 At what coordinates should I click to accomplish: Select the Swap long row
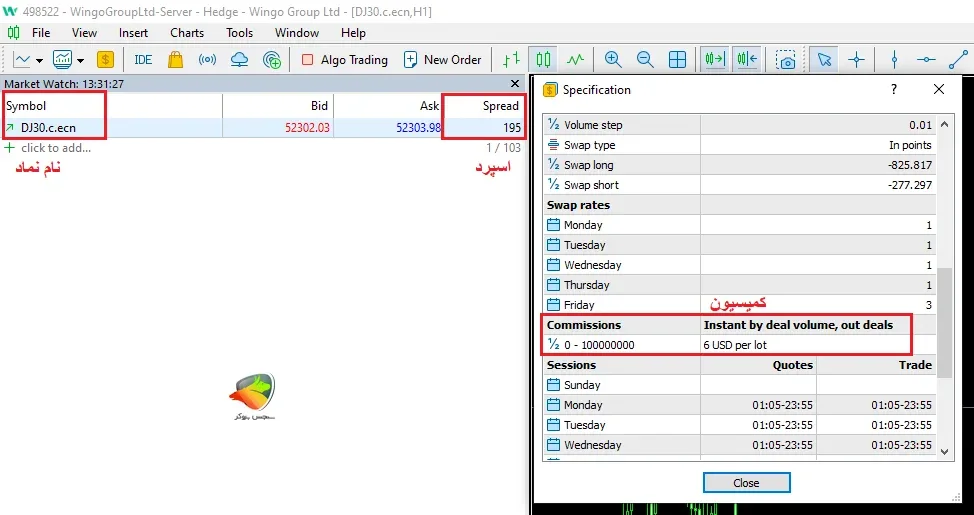point(739,165)
